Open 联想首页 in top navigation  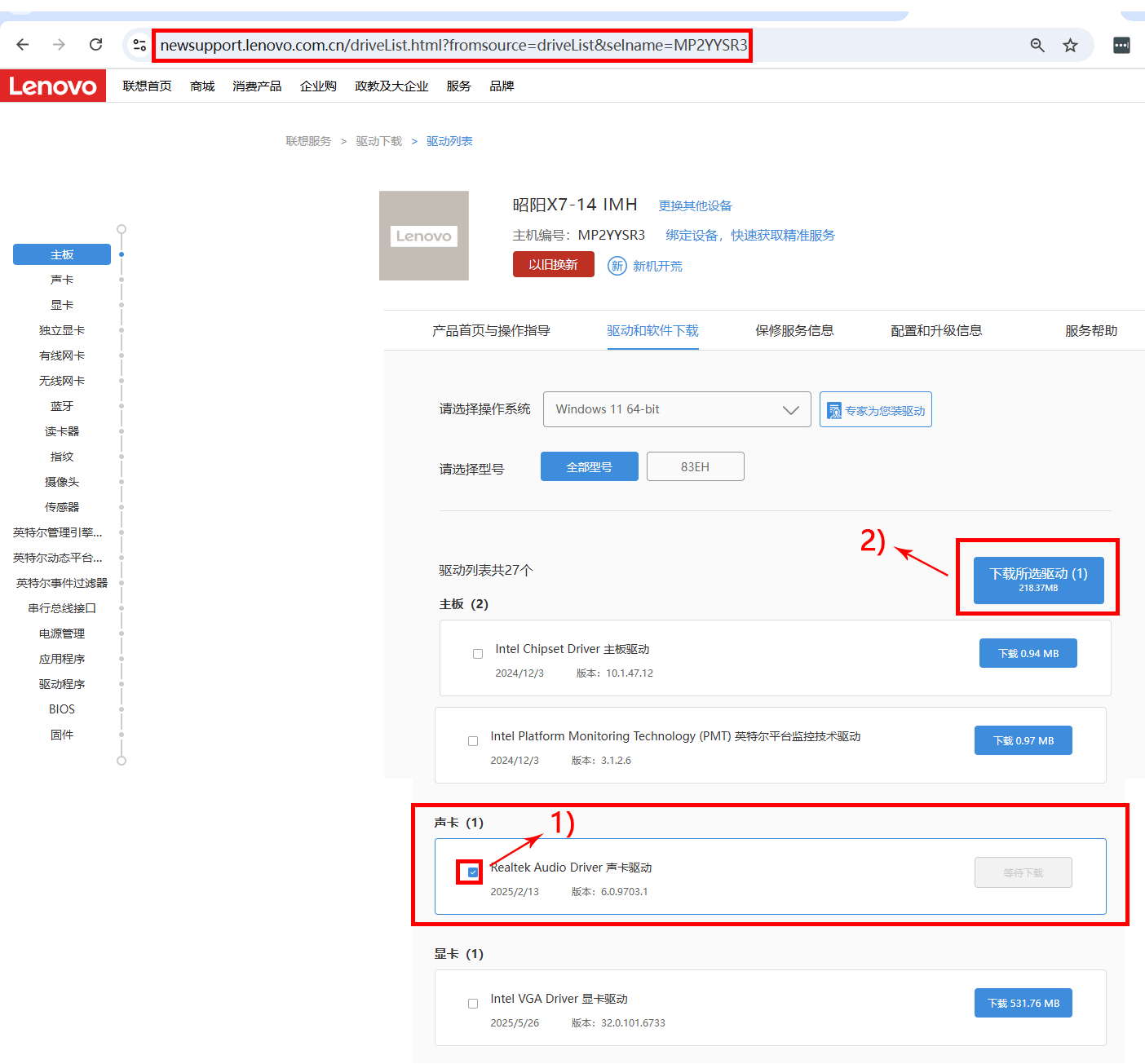(147, 86)
